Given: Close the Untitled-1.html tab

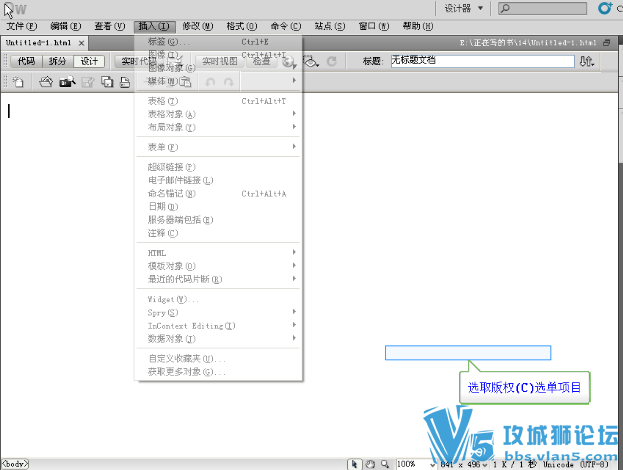Looking at the screenshot, I should (81, 43).
